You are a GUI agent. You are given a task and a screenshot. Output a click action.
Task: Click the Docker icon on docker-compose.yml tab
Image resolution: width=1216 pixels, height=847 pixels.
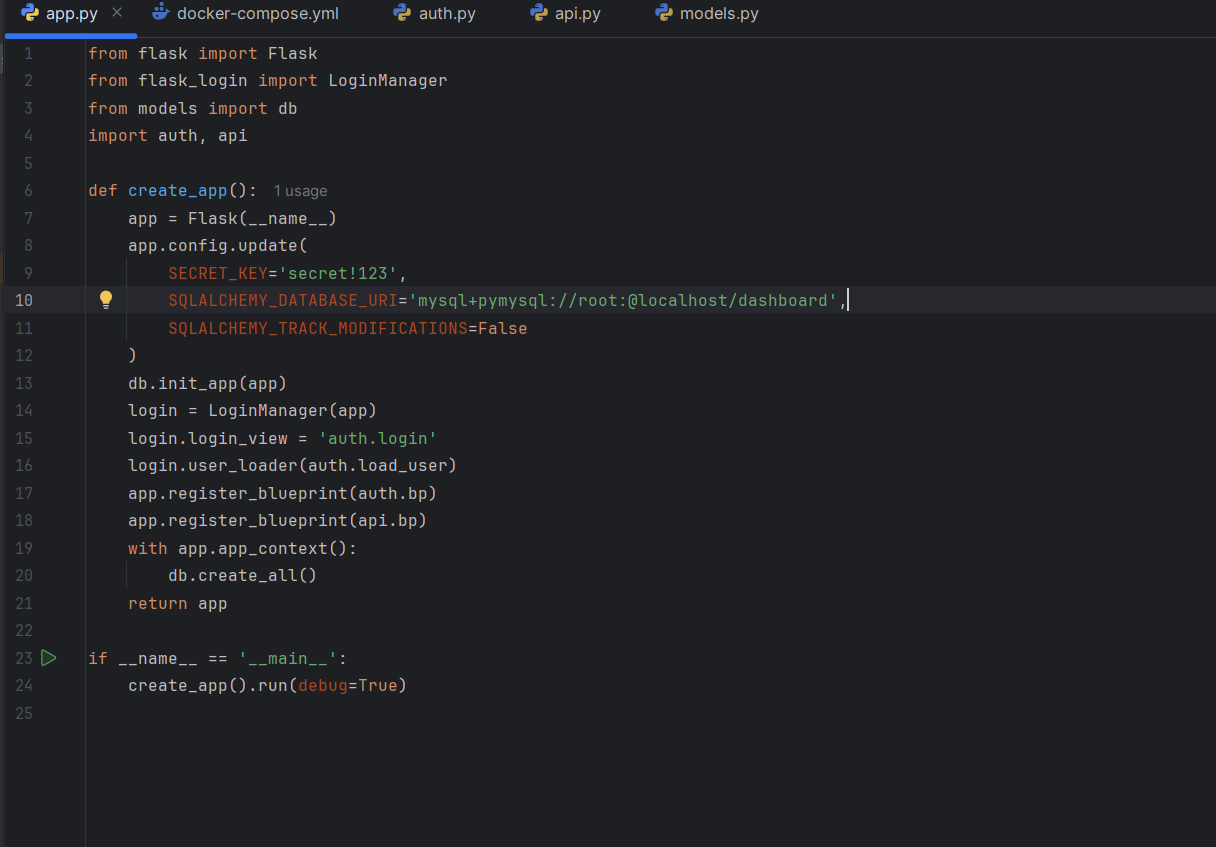pos(160,13)
